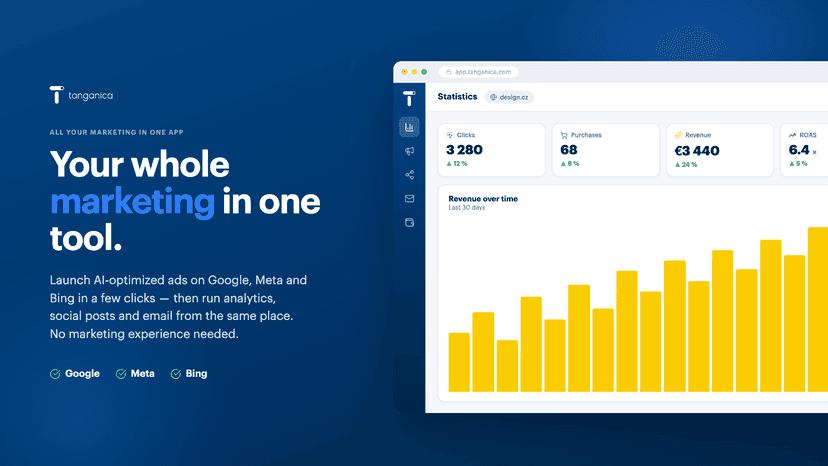Image resolution: width=828 pixels, height=466 pixels.
Task: Click the Meta green checkmark icon
Action: tap(121, 374)
